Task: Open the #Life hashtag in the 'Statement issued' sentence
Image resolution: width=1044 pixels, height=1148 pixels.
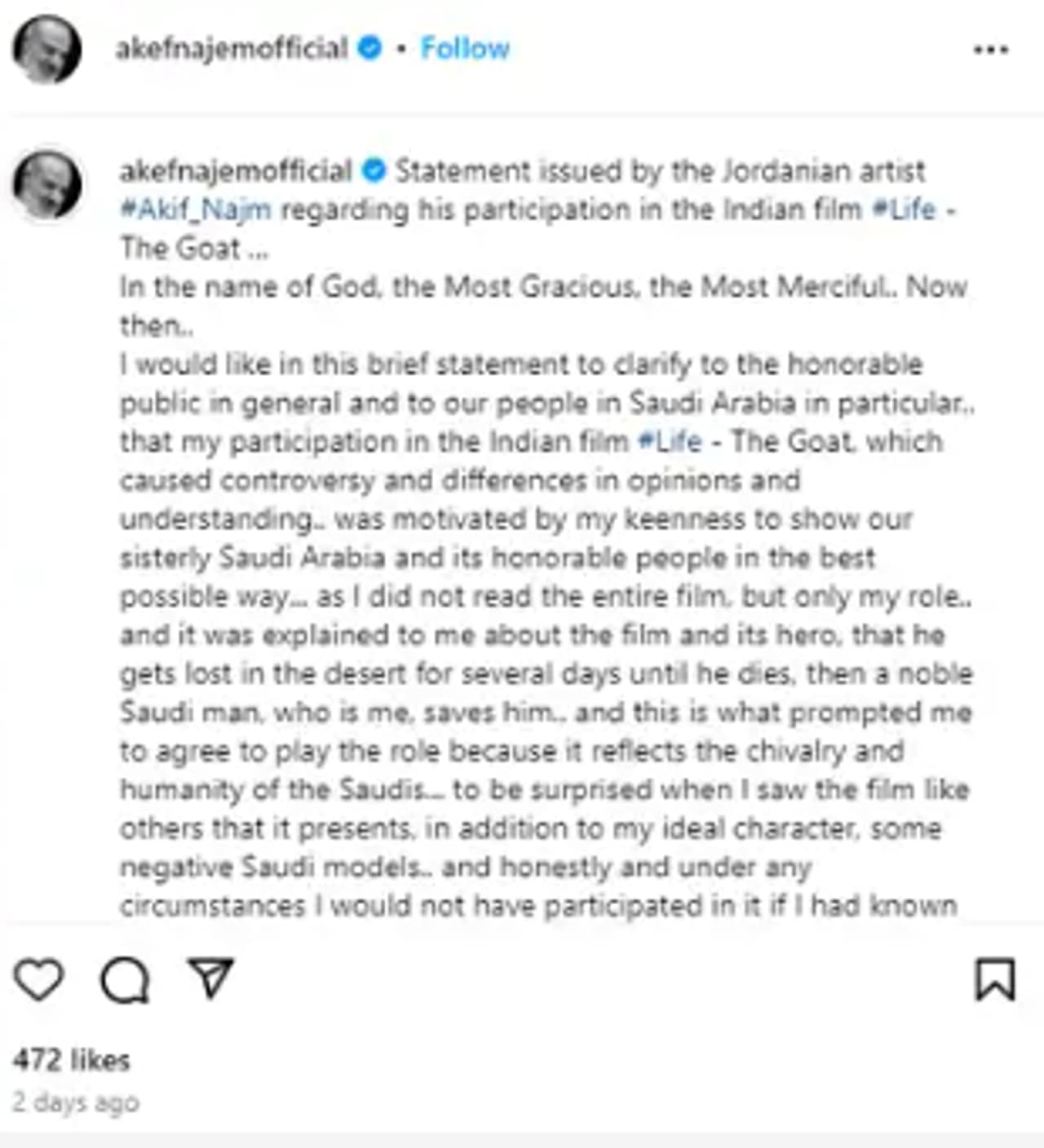Action: point(904,210)
